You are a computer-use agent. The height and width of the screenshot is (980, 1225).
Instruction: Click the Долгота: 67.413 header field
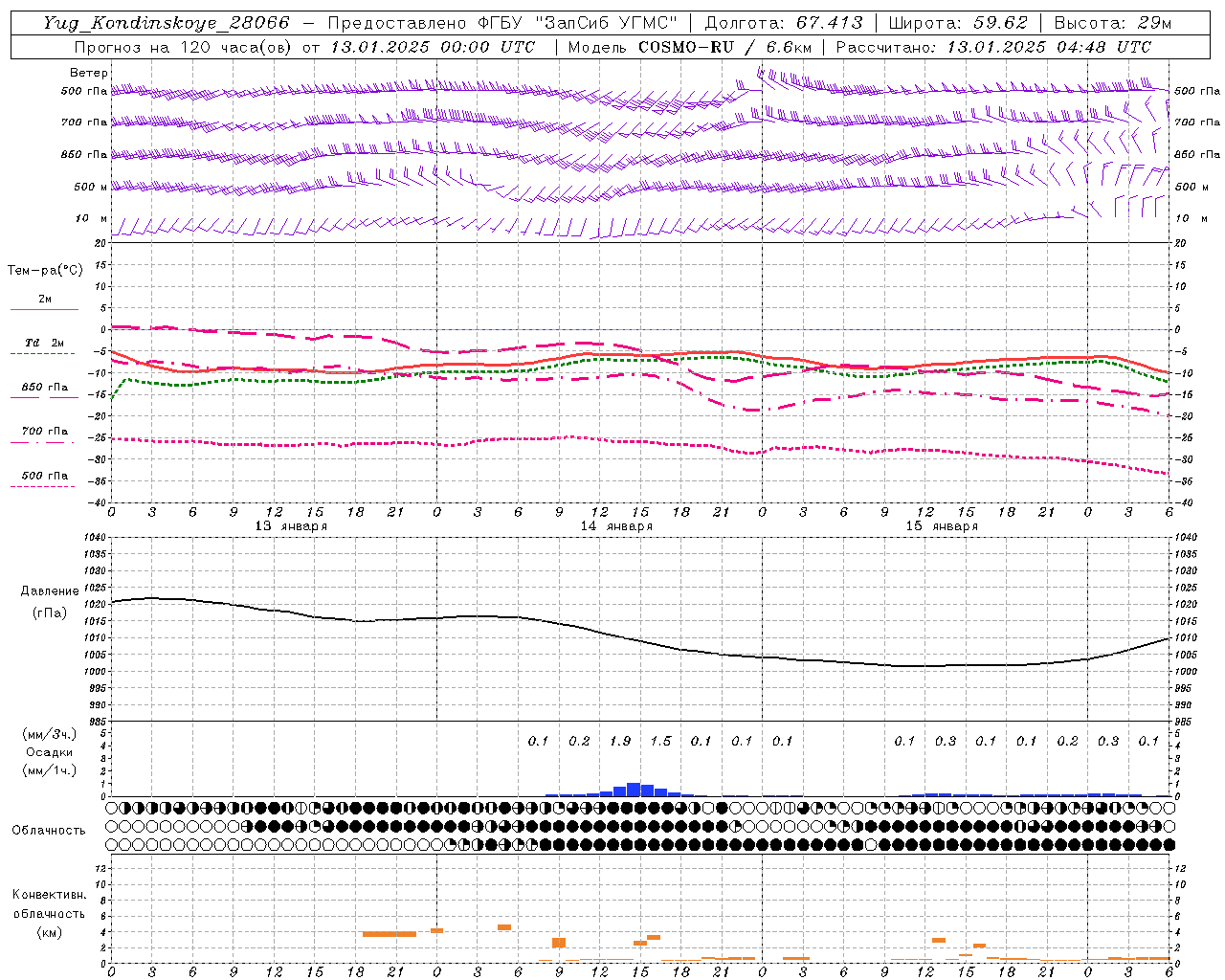coord(784,23)
